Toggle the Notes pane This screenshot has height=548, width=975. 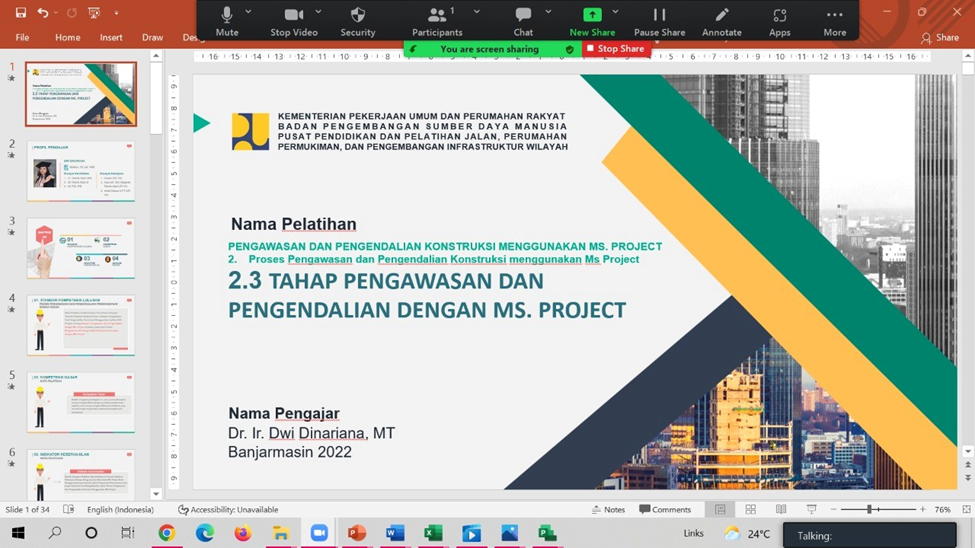pos(608,509)
